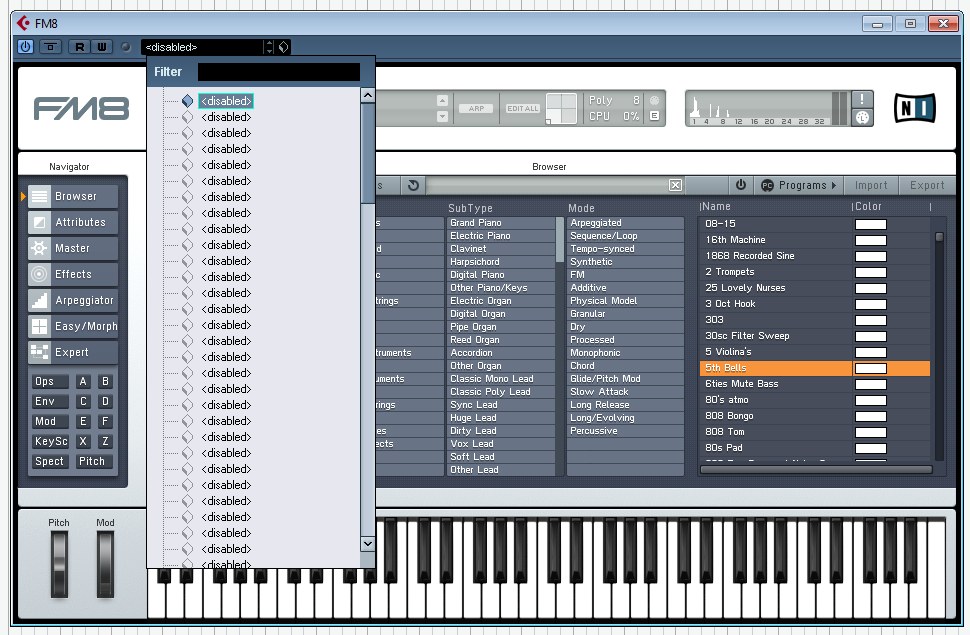Viewport: 970px width, 635px height.
Task: Click the Name column header
Action: click(x=716, y=206)
